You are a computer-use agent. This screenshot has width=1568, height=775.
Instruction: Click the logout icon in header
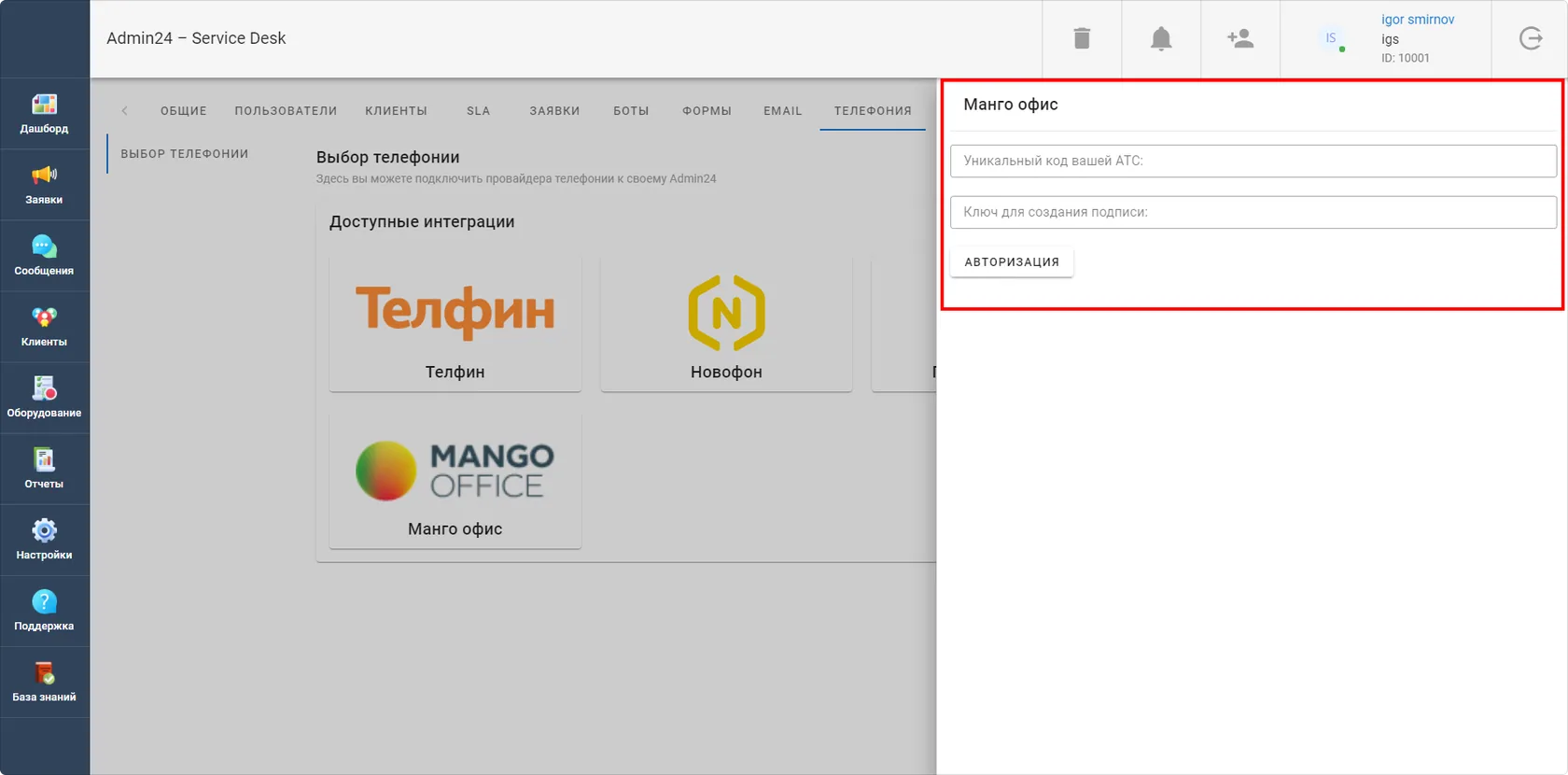[x=1531, y=38]
